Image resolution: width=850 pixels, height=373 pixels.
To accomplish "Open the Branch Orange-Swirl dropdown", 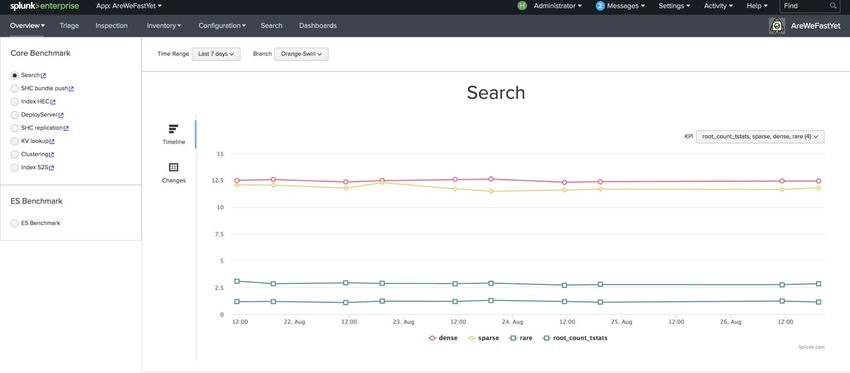I will point(301,54).
